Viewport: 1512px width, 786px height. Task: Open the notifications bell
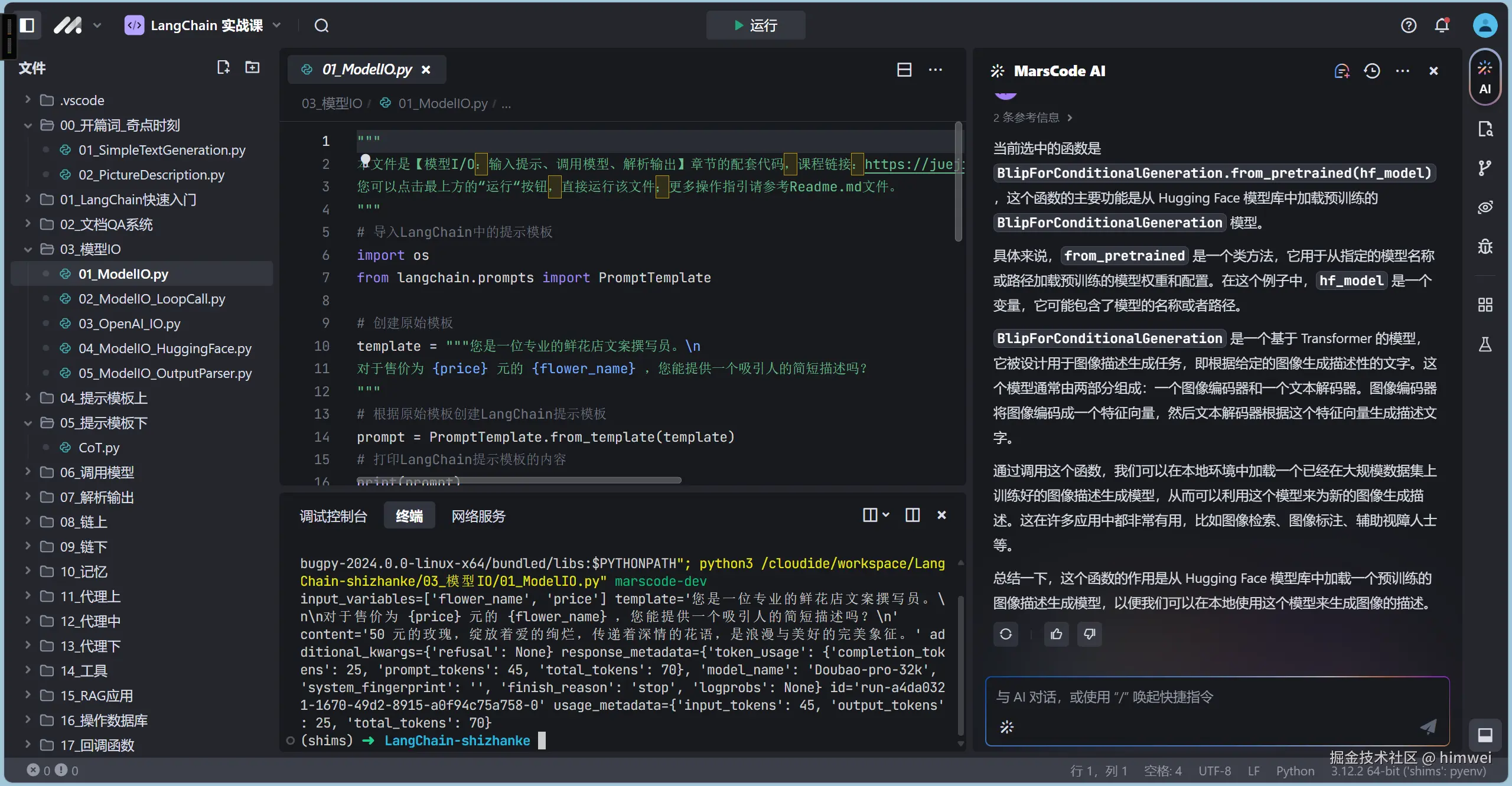coord(1441,25)
